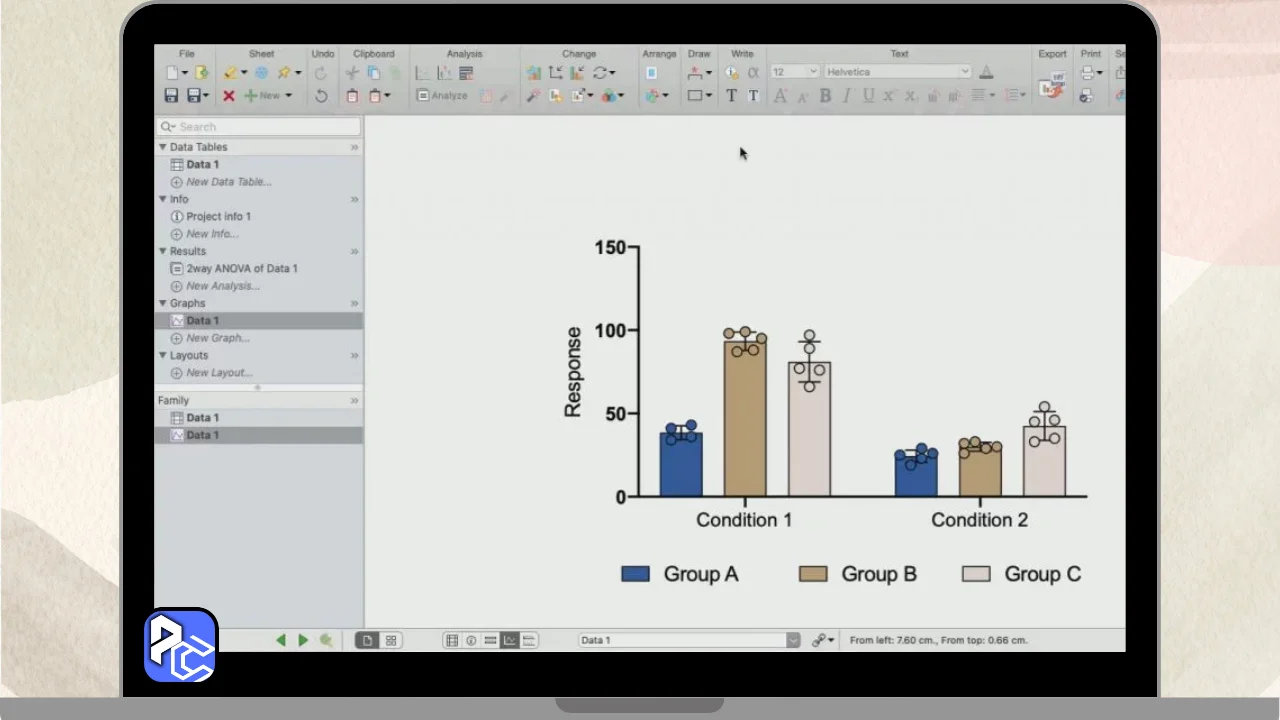
Task: Open the color scheme dropdown in Change group
Action: coord(611,96)
